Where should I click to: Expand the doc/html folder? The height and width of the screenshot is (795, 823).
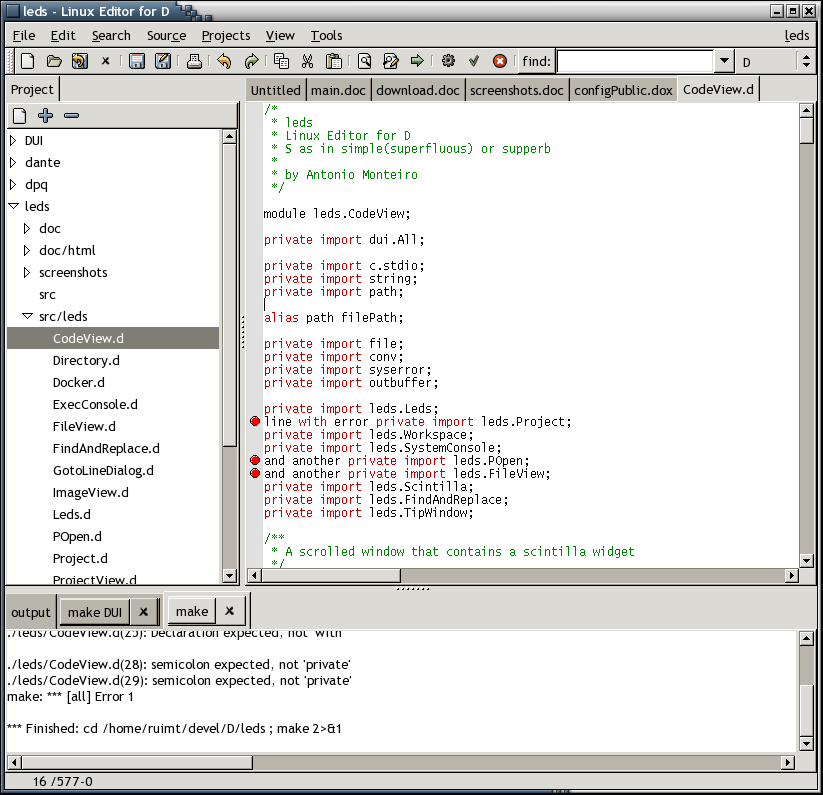coord(27,251)
